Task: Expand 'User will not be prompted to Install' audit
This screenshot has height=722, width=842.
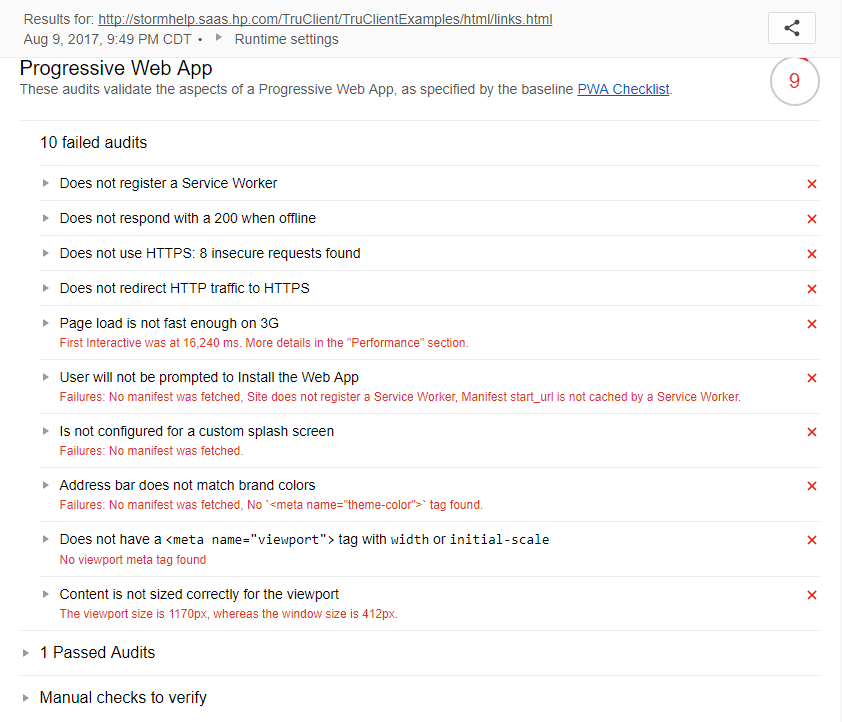Action: pos(208,377)
